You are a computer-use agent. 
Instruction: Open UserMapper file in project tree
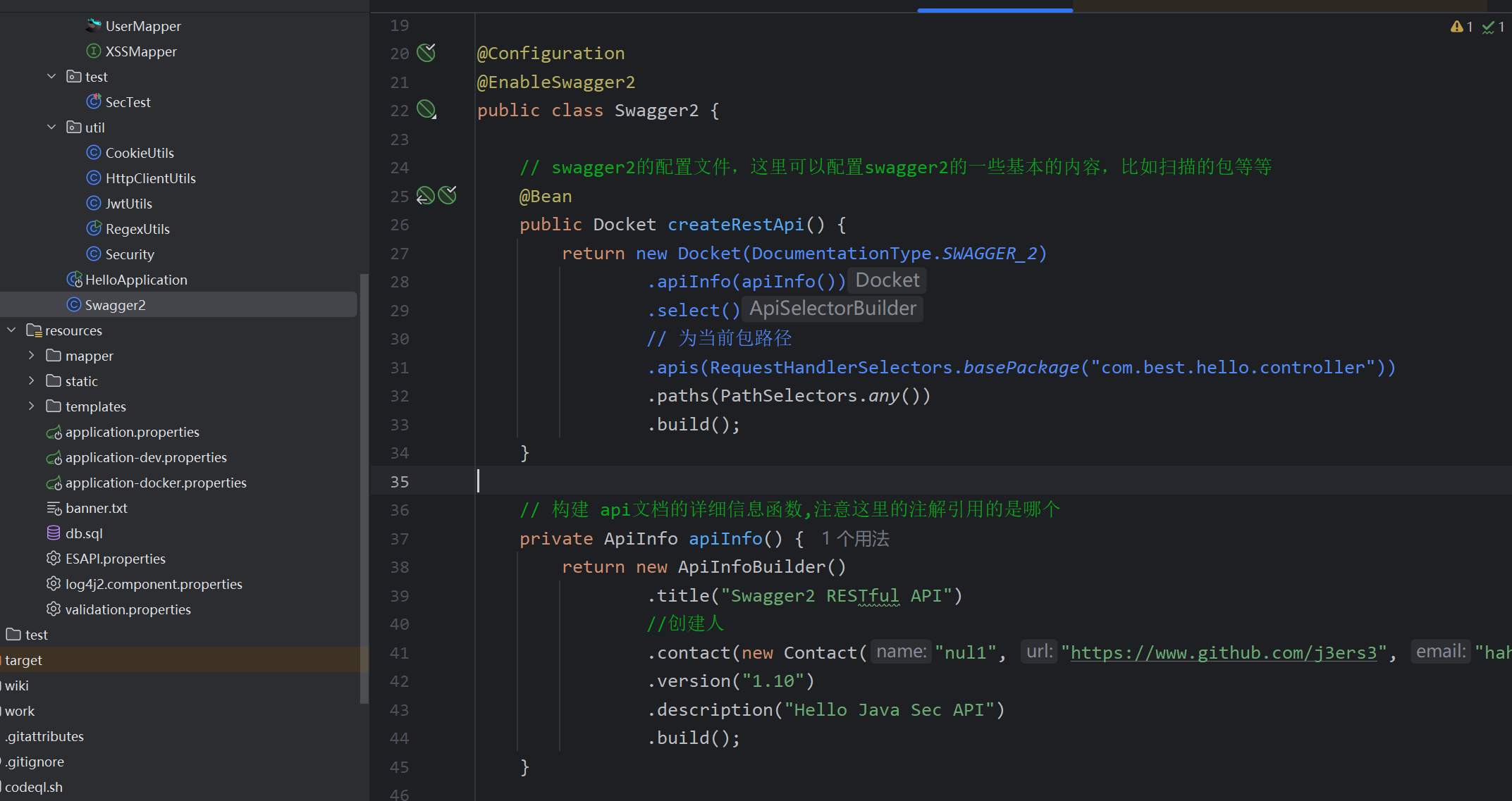click(x=143, y=26)
